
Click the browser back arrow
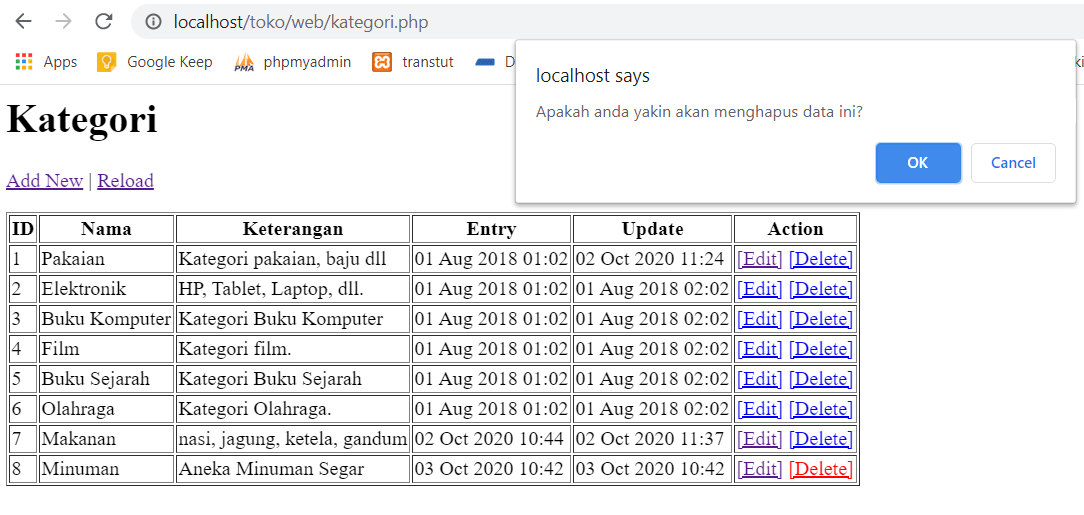[24, 22]
